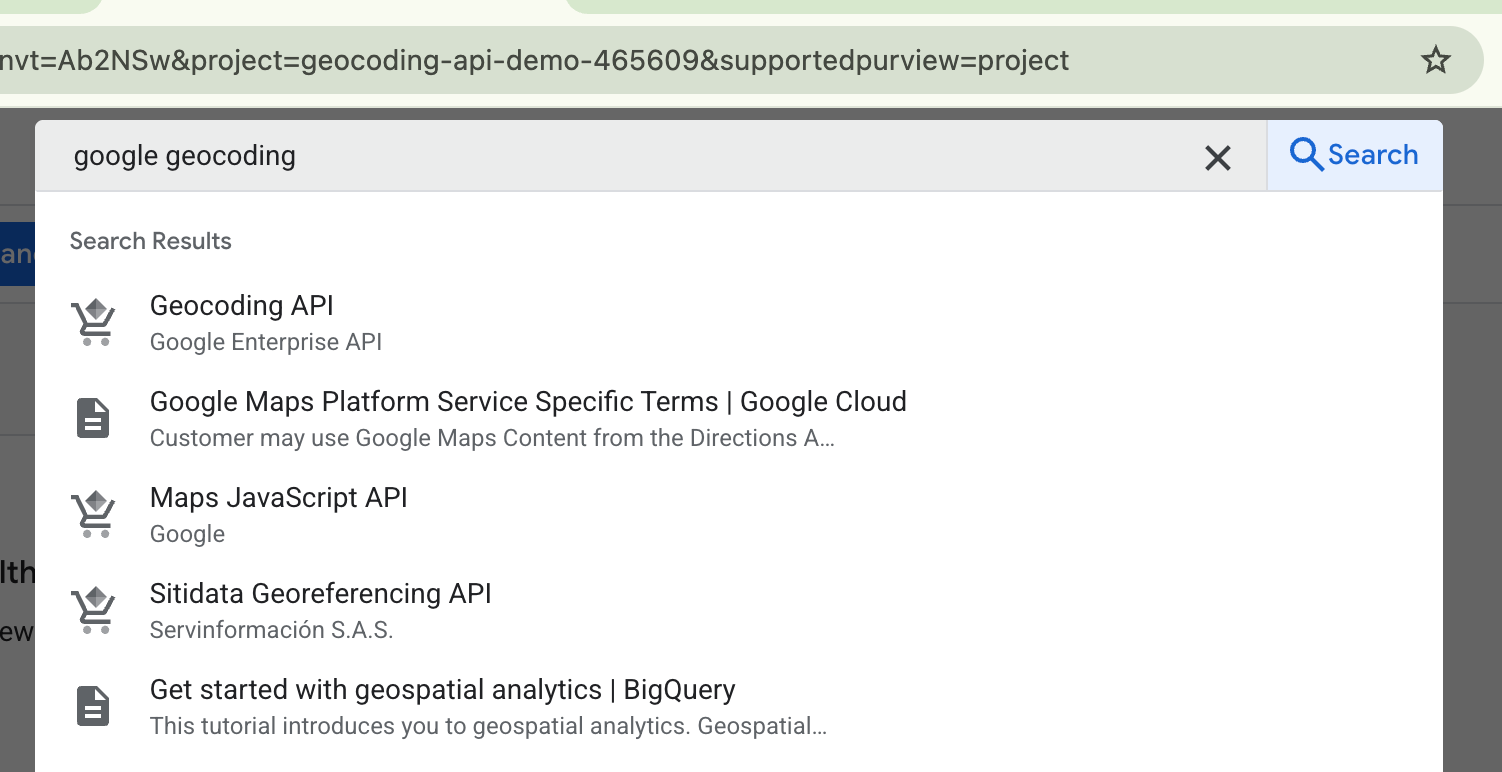Click the Search Results header

(150, 240)
